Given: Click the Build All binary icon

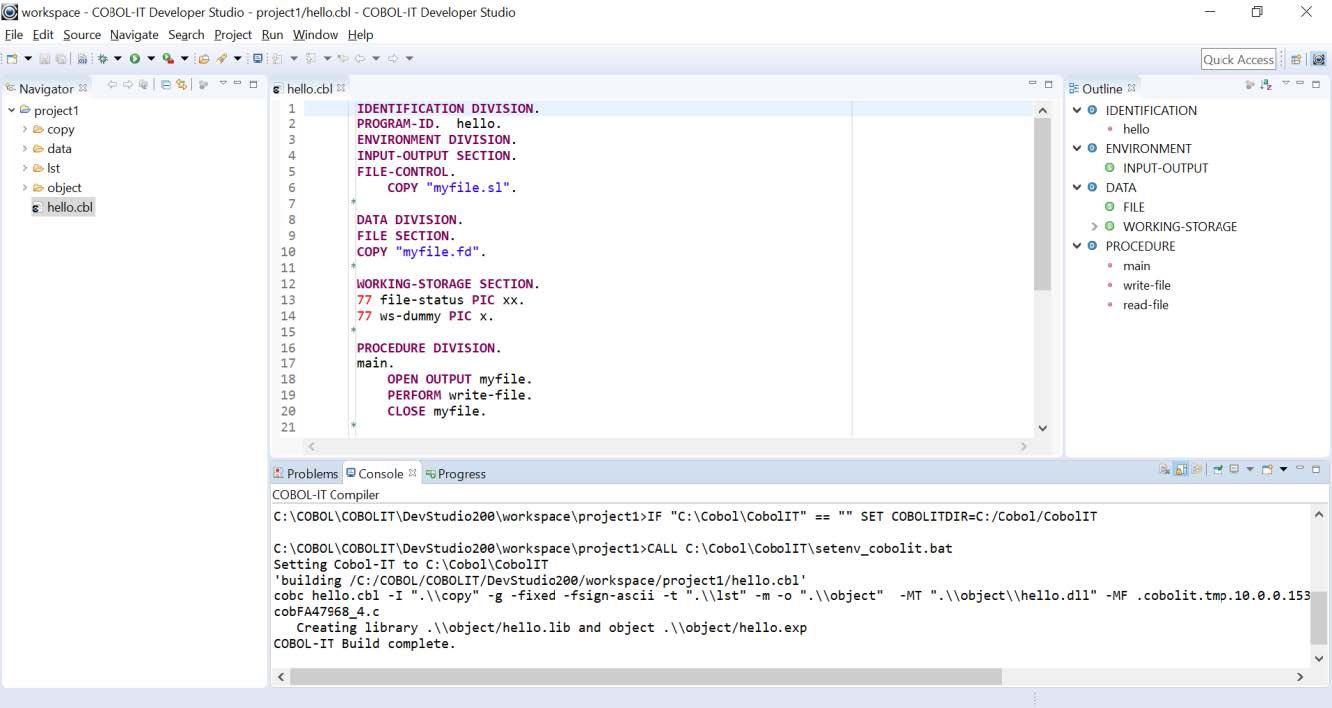Looking at the screenshot, I should click(x=83, y=59).
